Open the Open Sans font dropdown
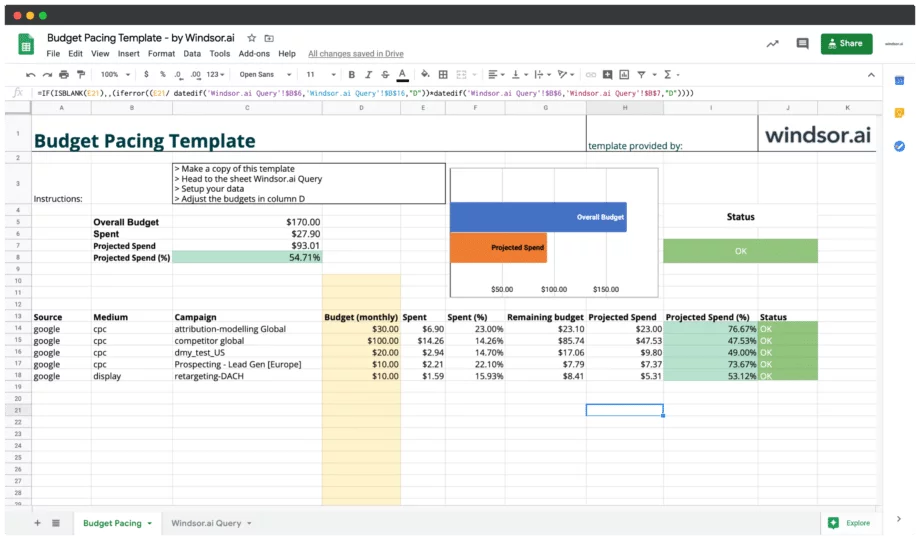 (x=265, y=75)
